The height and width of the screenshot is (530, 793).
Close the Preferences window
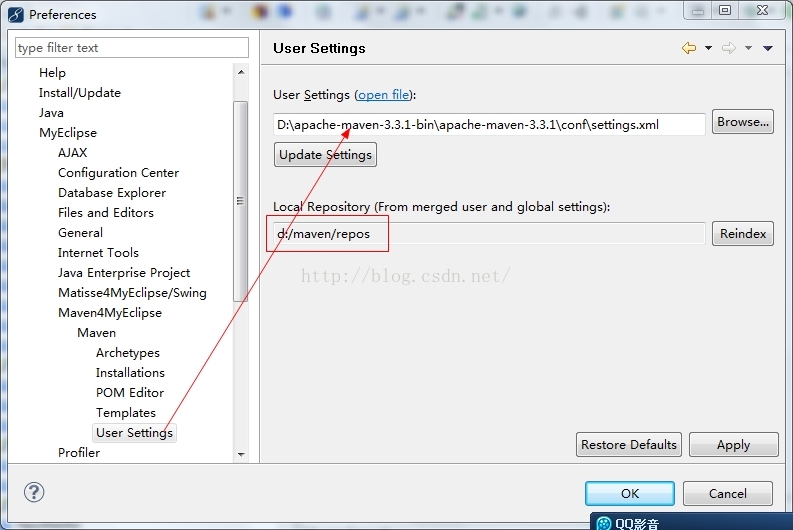coord(763,10)
